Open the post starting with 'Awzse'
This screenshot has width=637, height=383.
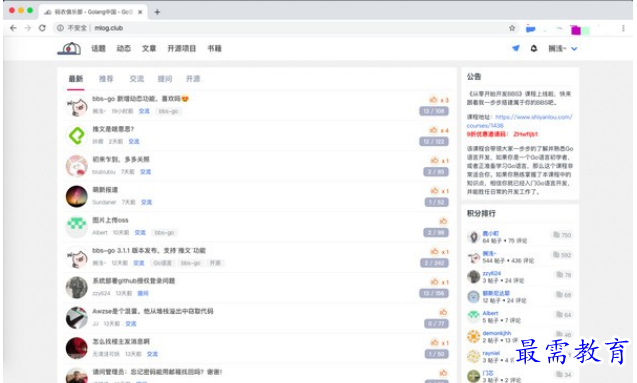pyautogui.click(x=153, y=311)
